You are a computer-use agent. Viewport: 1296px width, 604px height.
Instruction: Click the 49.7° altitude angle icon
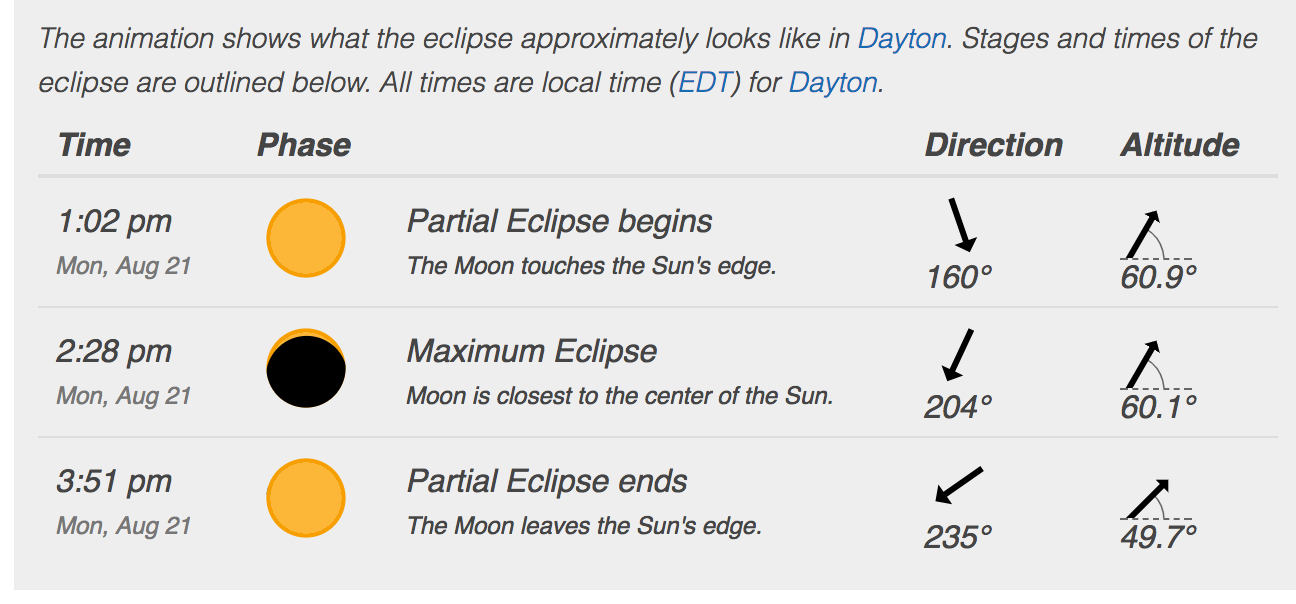coord(1156,498)
